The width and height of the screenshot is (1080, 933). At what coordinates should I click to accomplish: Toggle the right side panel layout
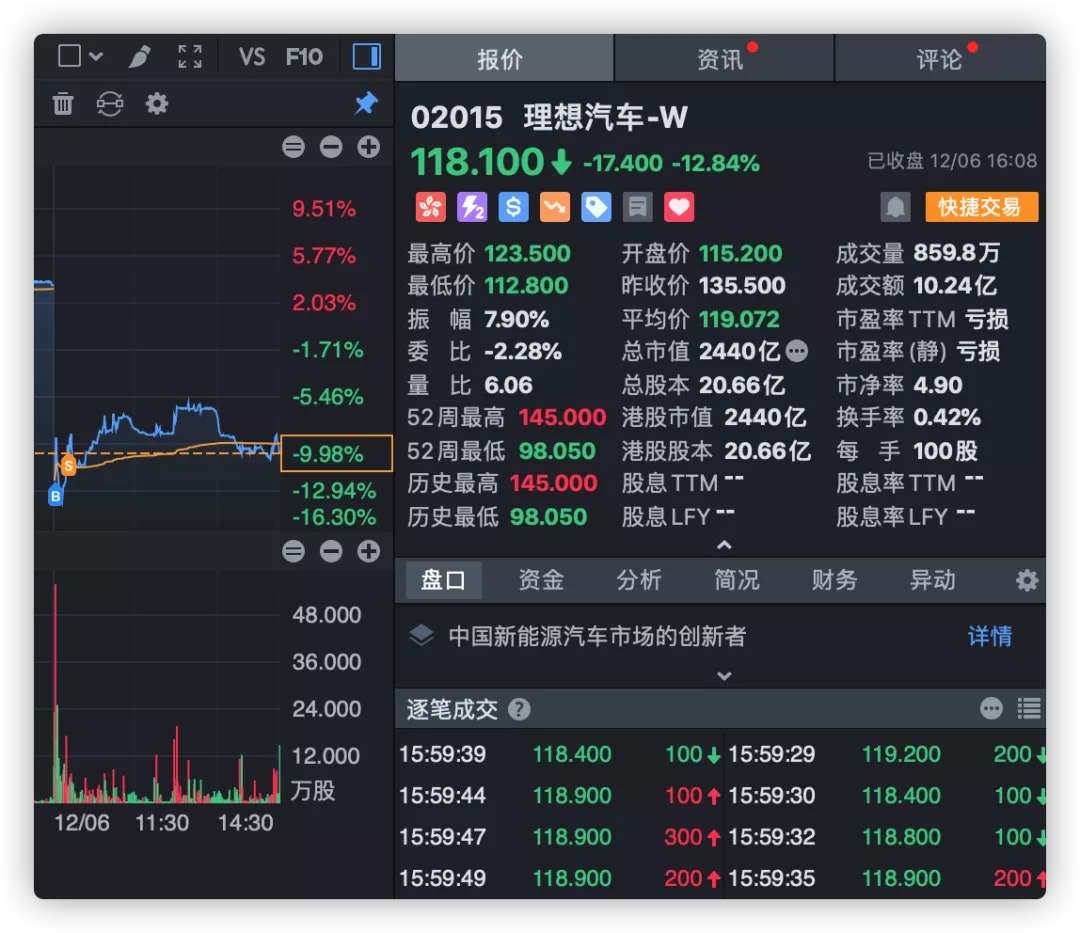366,56
